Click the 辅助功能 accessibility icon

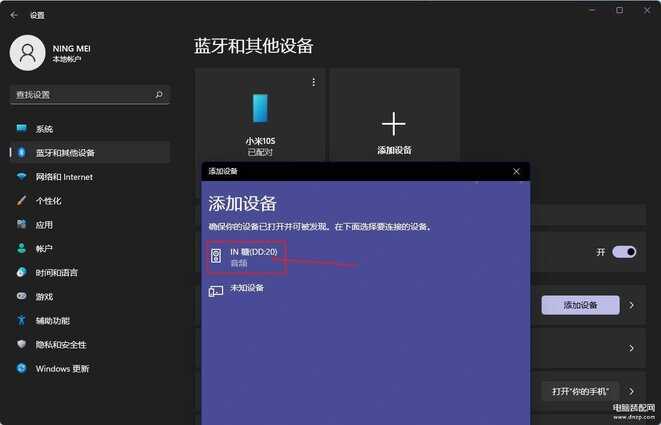click(x=21, y=320)
